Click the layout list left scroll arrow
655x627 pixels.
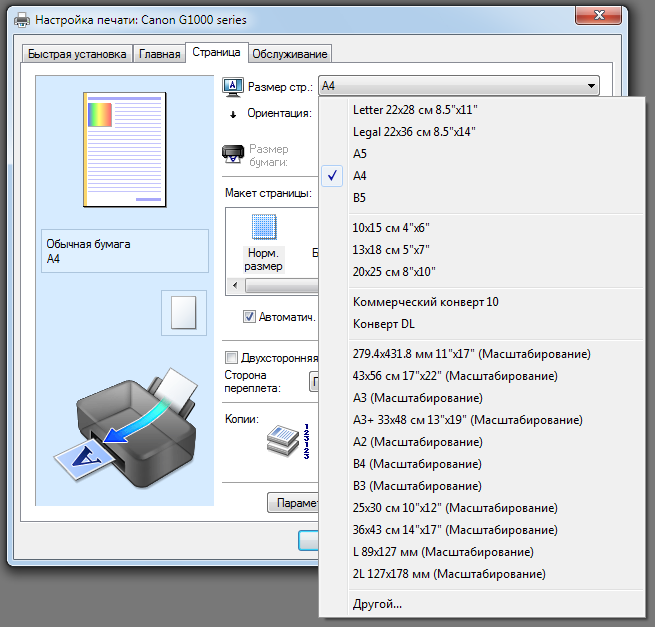(x=235, y=286)
